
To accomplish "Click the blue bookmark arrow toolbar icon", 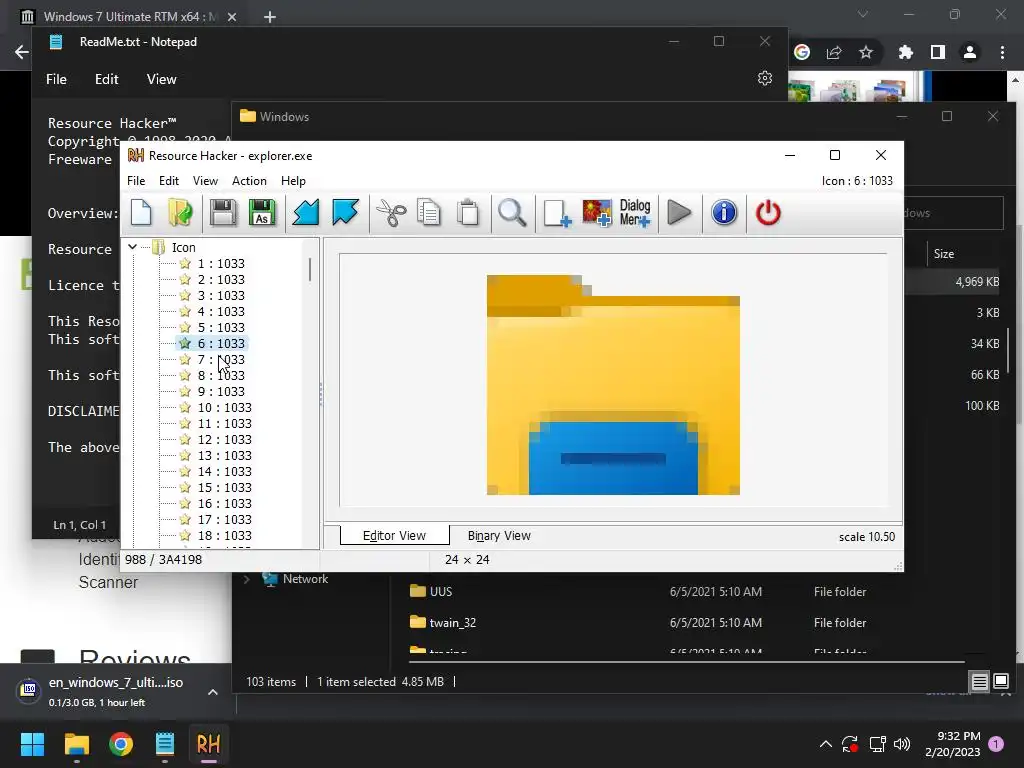I will coord(345,213).
